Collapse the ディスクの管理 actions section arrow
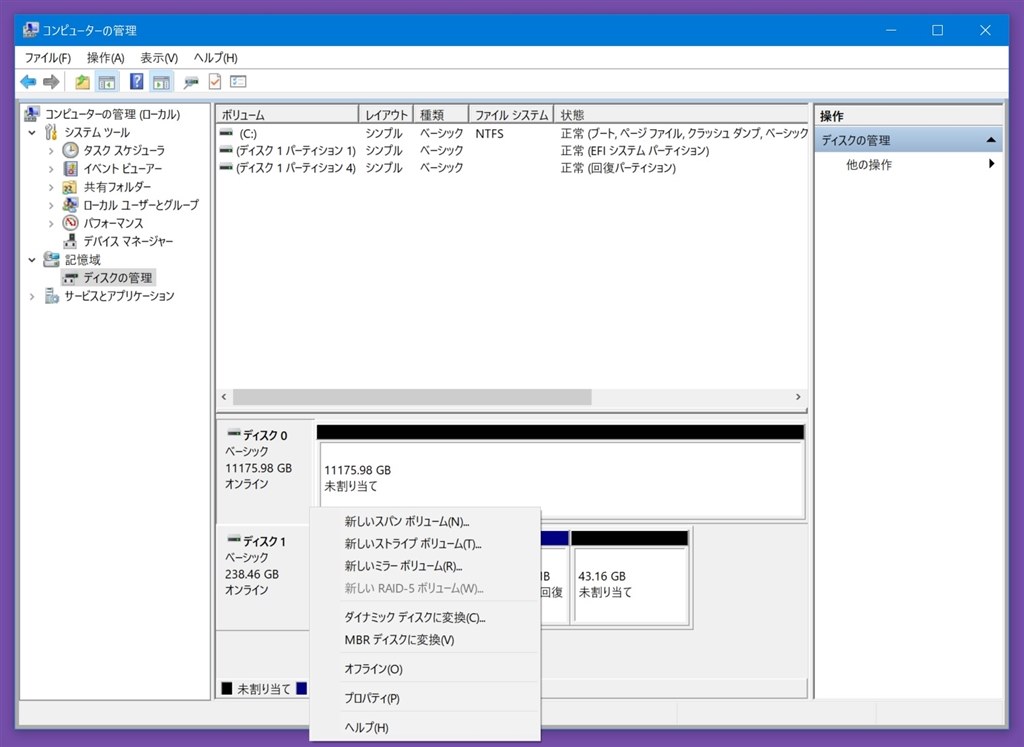This screenshot has width=1024, height=747. (x=991, y=140)
